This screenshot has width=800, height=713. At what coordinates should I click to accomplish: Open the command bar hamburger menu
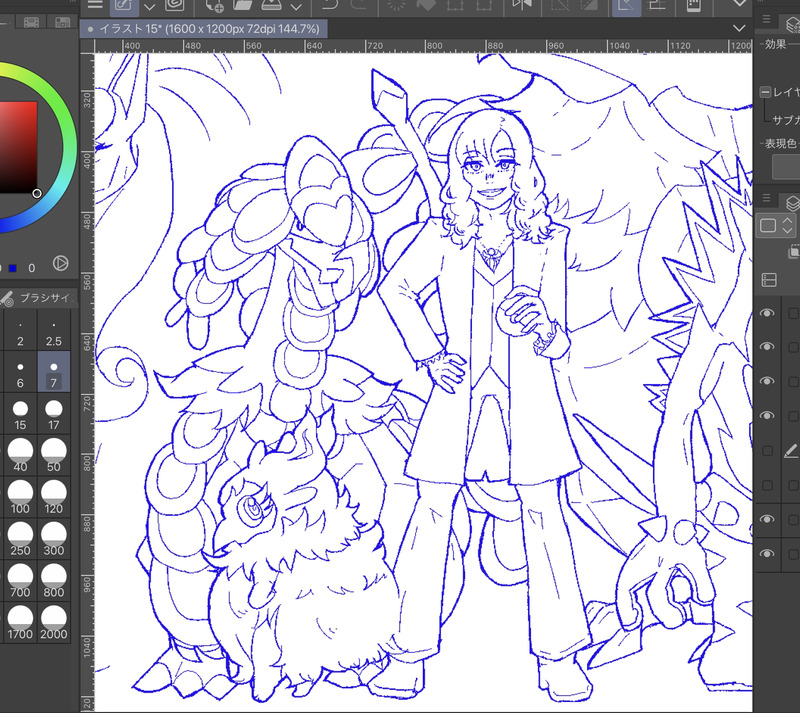click(95, 5)
